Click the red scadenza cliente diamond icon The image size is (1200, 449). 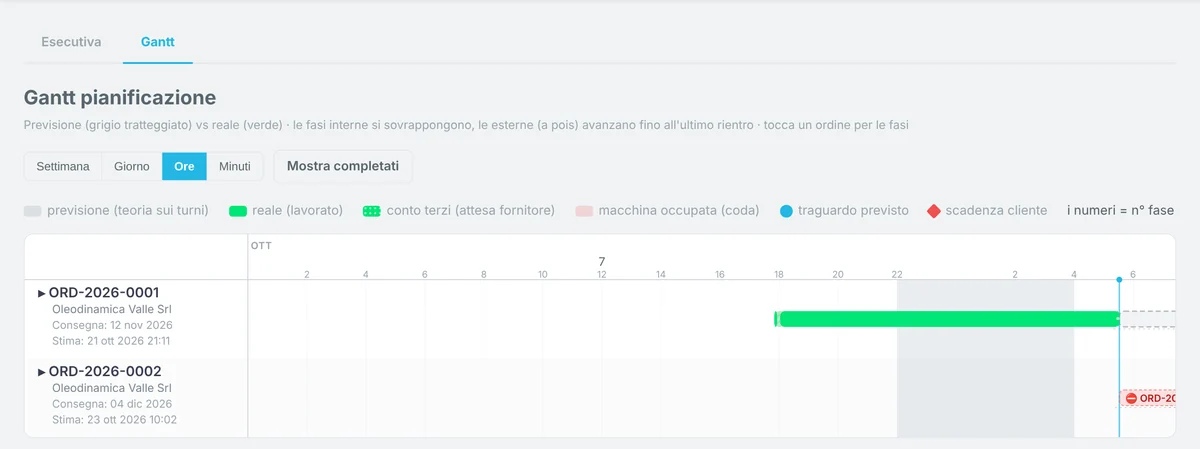tap(934, 211)
